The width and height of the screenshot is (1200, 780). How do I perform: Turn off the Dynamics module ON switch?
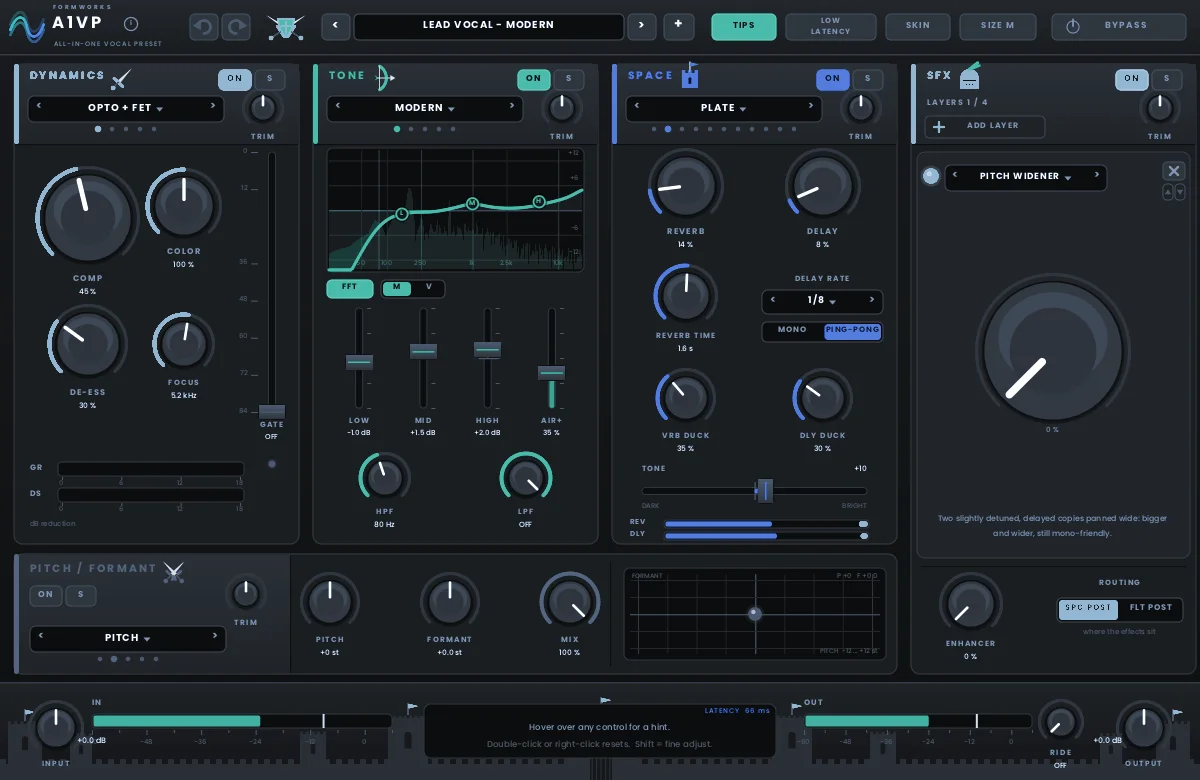pyautogui.click(x=234, y=79)
